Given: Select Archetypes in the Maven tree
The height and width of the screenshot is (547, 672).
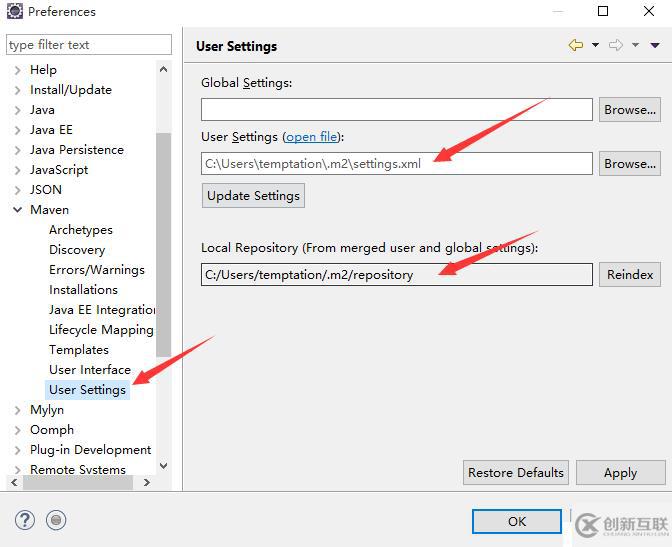Looking at the screenshot, I should (x=81, y=230).
